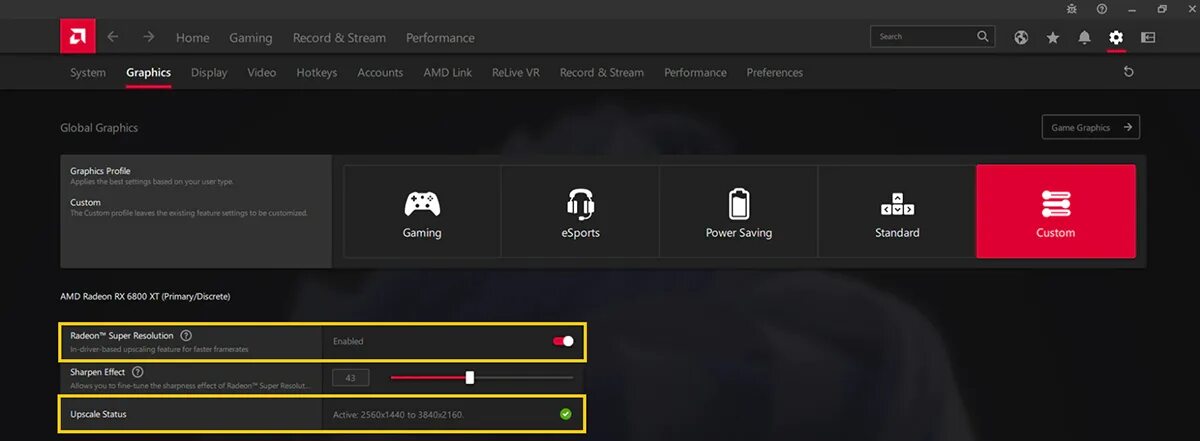Viewport: 1200px width, 441px height.
Task: Toggle the sidebar panel icon
Action: click(x=1148, y=38)
